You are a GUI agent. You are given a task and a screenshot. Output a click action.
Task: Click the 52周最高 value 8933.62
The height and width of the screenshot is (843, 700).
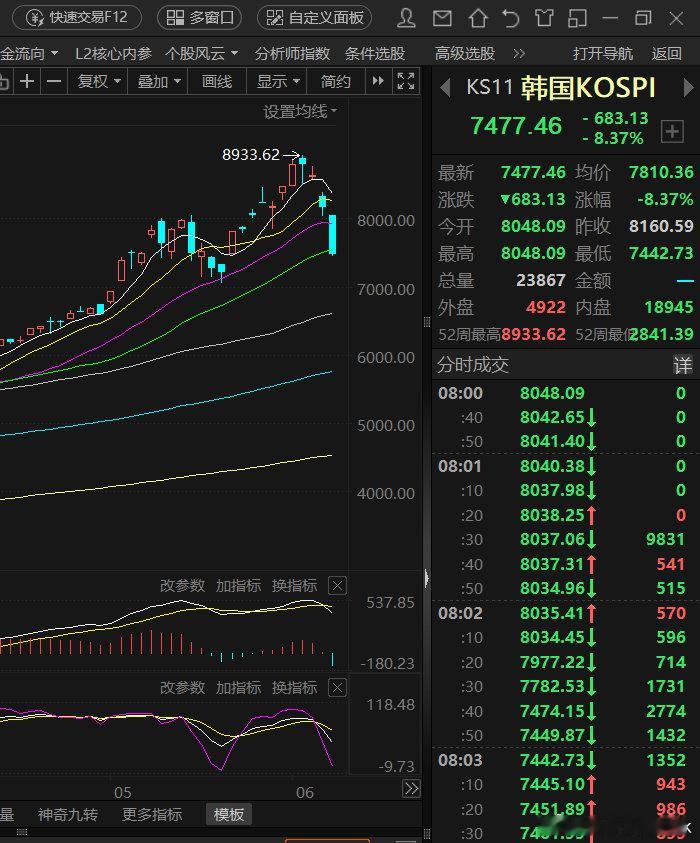click(x=533, y=334)
